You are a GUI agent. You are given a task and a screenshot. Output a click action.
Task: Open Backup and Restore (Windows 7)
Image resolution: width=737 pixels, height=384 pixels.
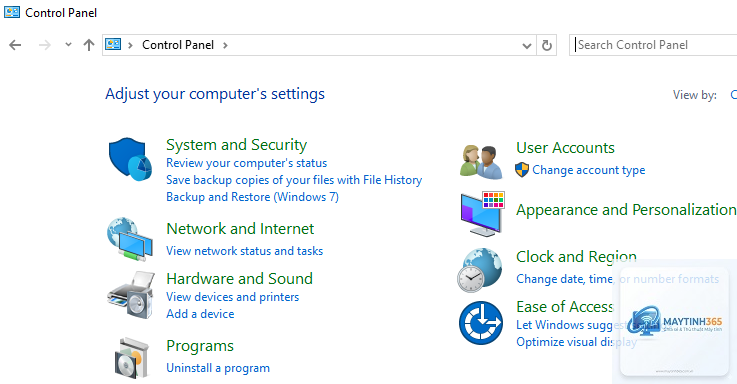[x=252, y=197]
